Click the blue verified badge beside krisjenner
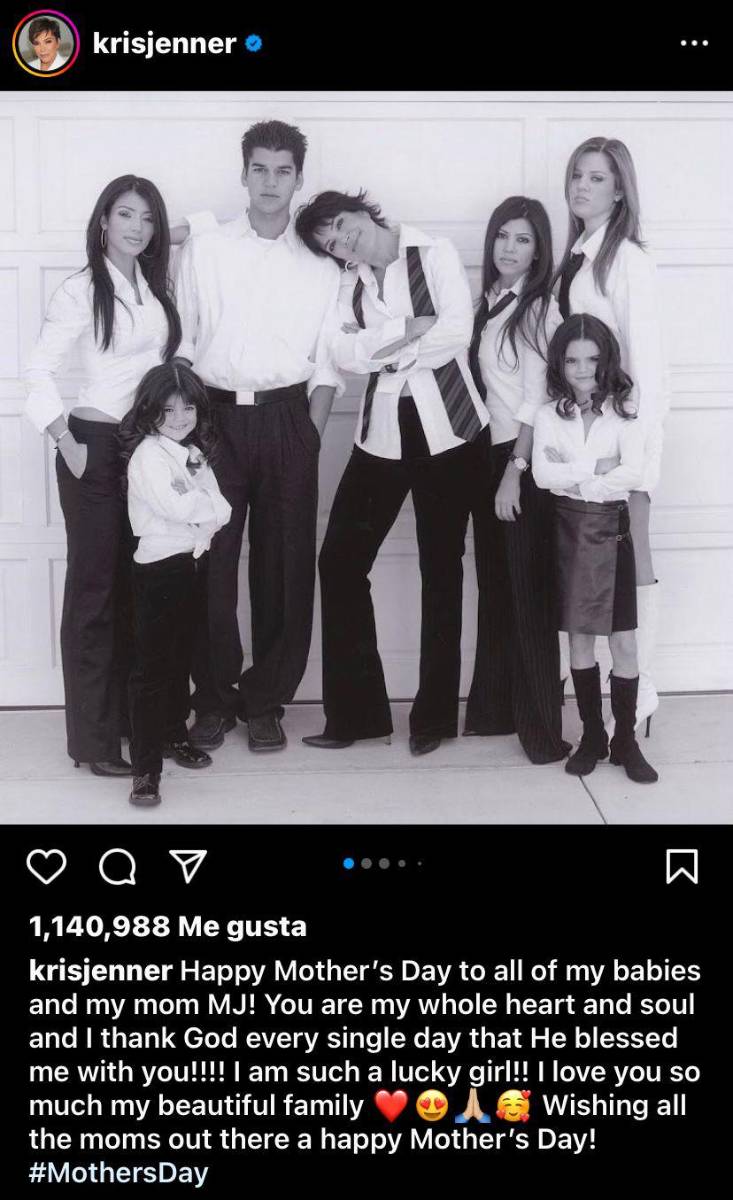Screen dimensions: 733x1200 pos(255,44)
